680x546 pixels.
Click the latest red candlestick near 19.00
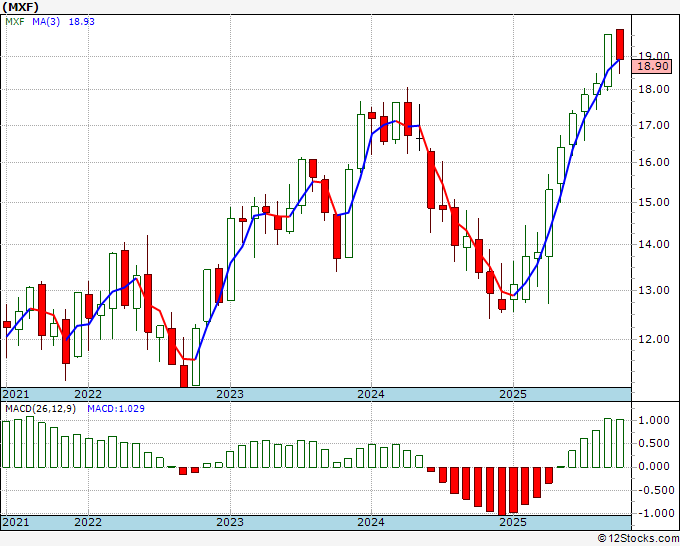point(620,45)
